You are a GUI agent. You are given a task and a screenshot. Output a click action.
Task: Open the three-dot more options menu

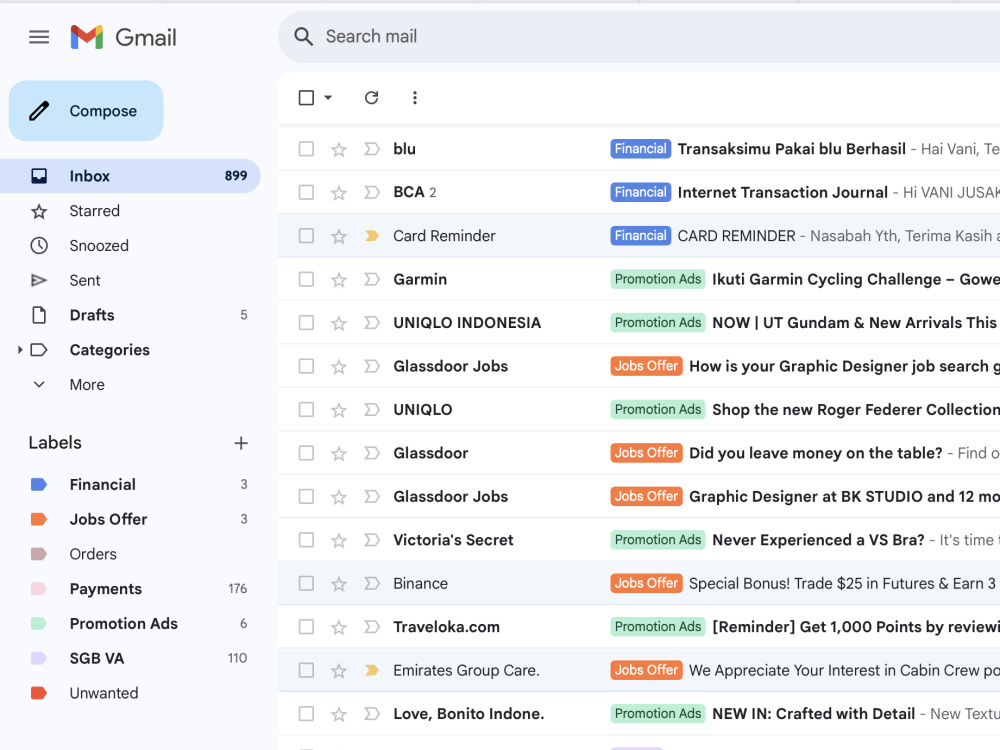[x=415, y=98]
